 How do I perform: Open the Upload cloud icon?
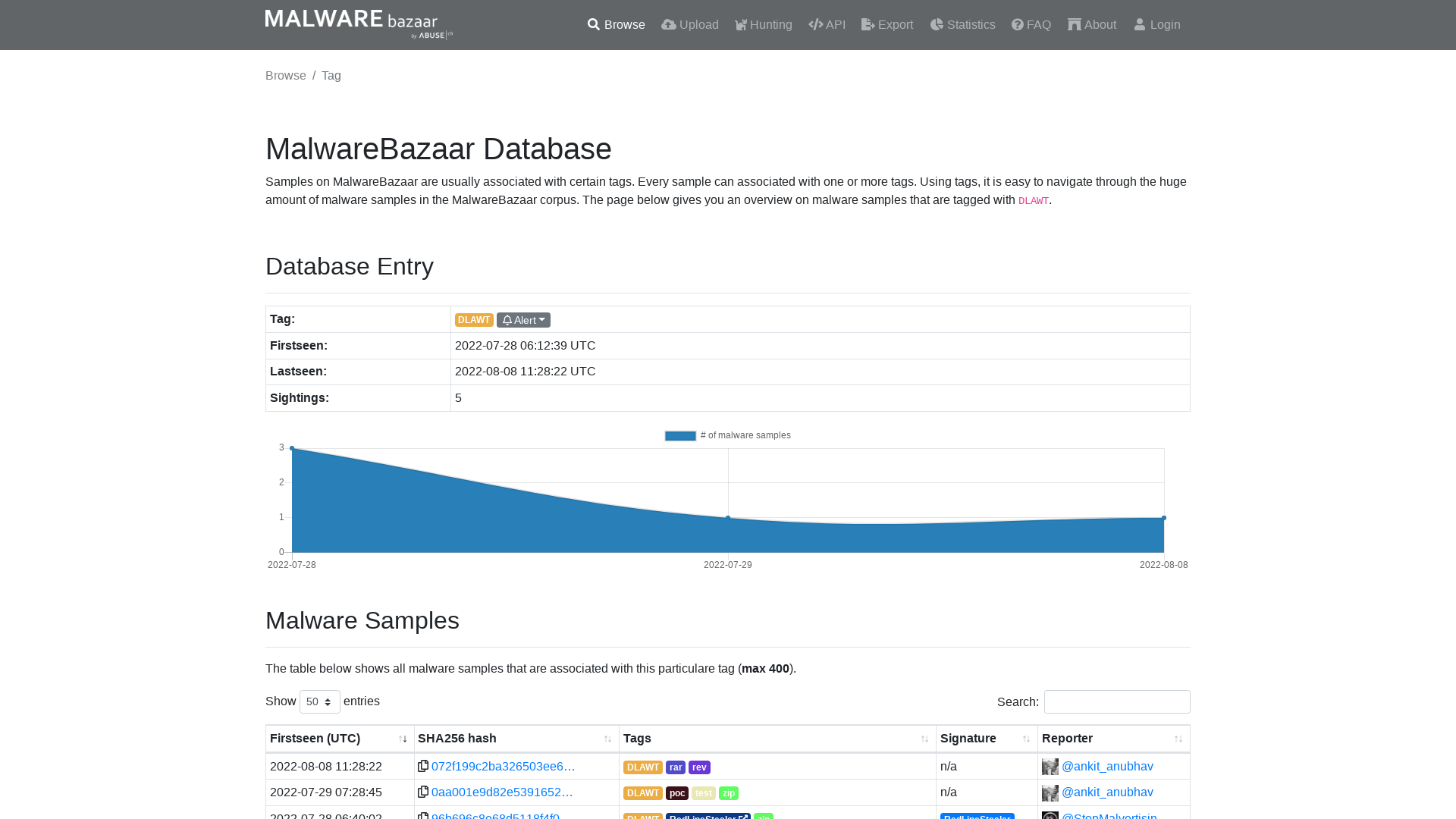(668, 24)
